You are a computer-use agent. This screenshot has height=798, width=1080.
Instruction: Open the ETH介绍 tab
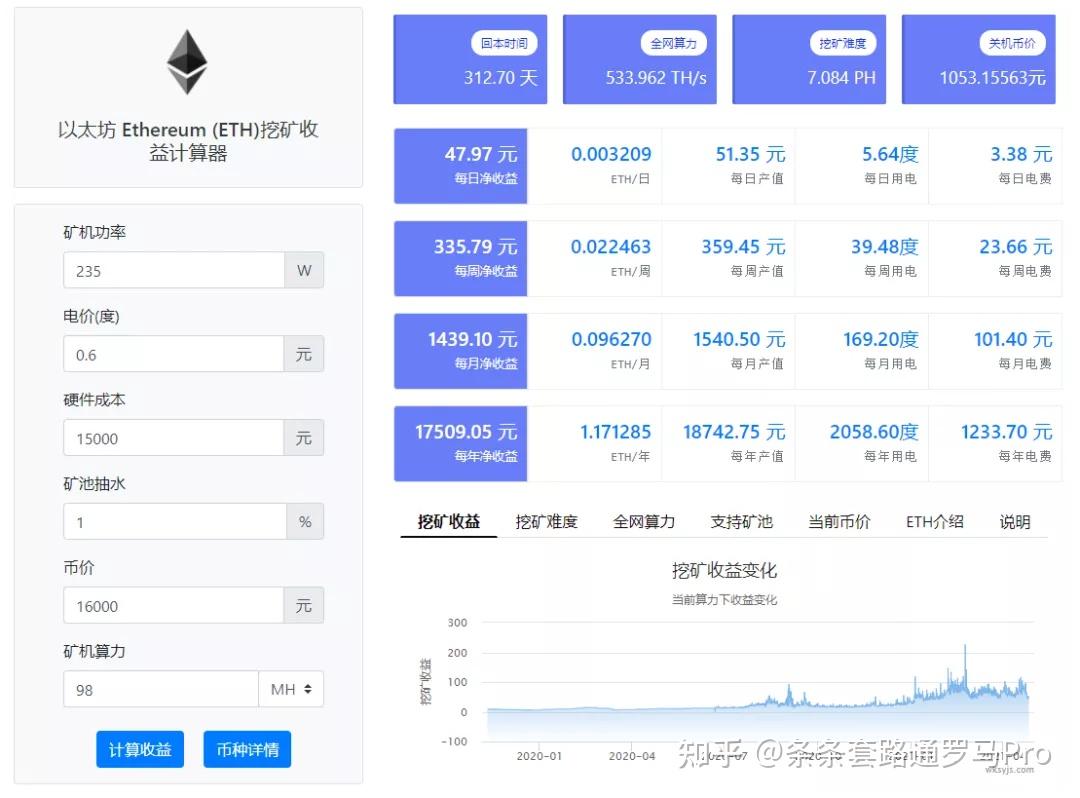click(935, 522)
